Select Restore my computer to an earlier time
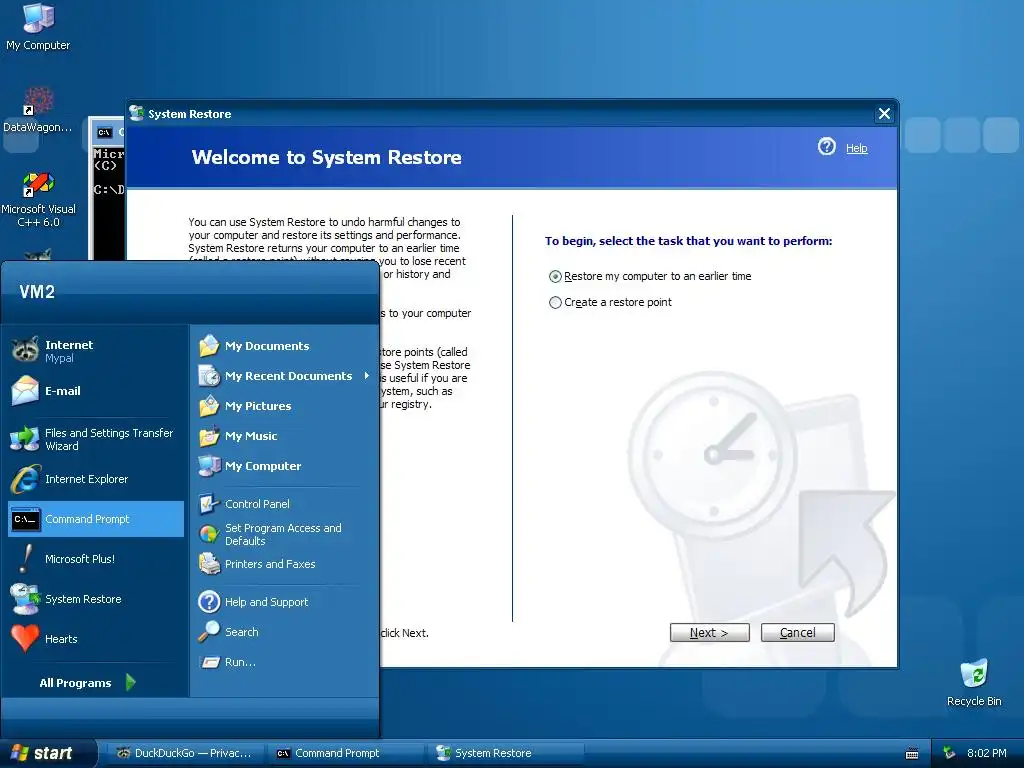 (x=555, y=276)
